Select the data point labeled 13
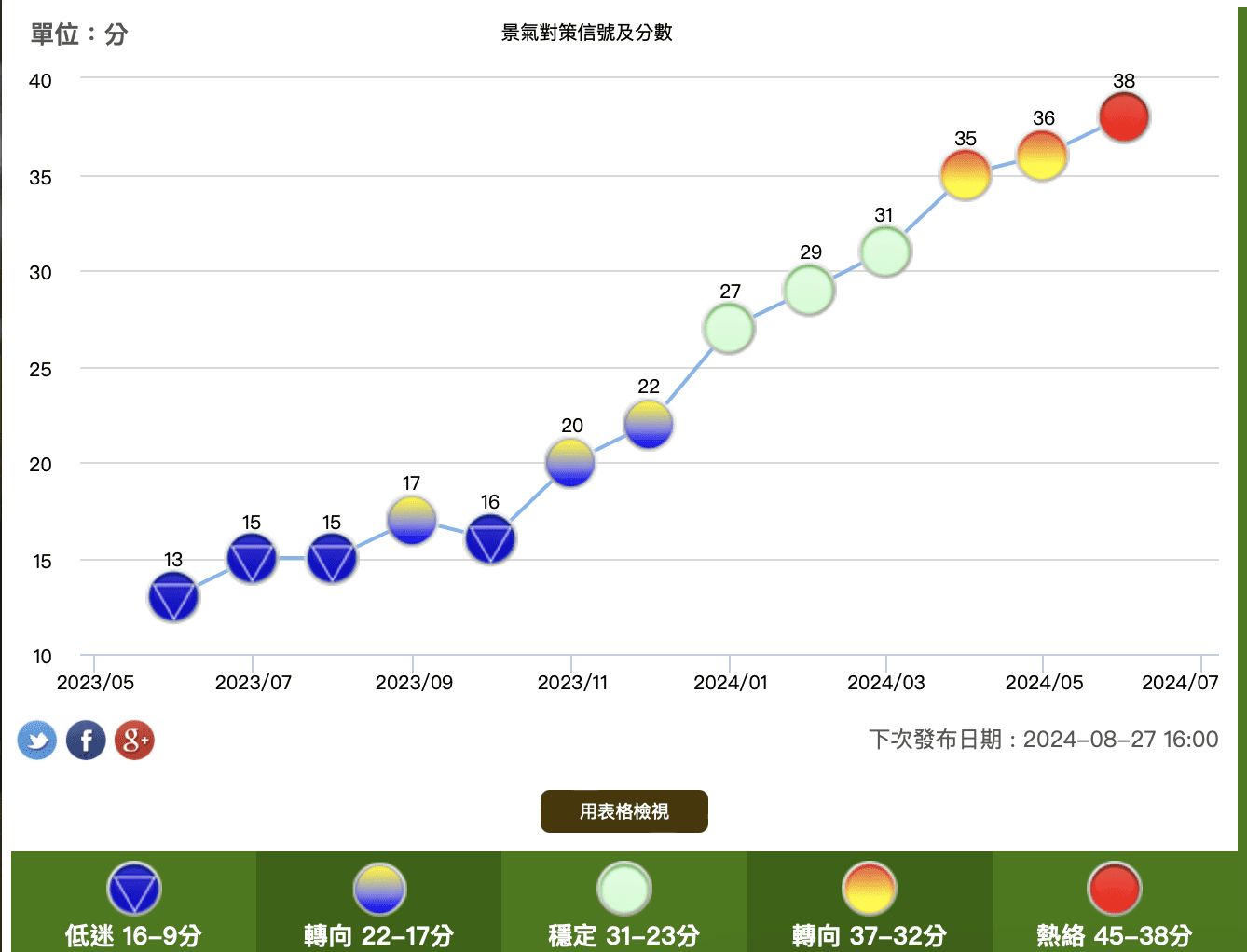This screenshot has width=1247, height=952. coord(173,597)
